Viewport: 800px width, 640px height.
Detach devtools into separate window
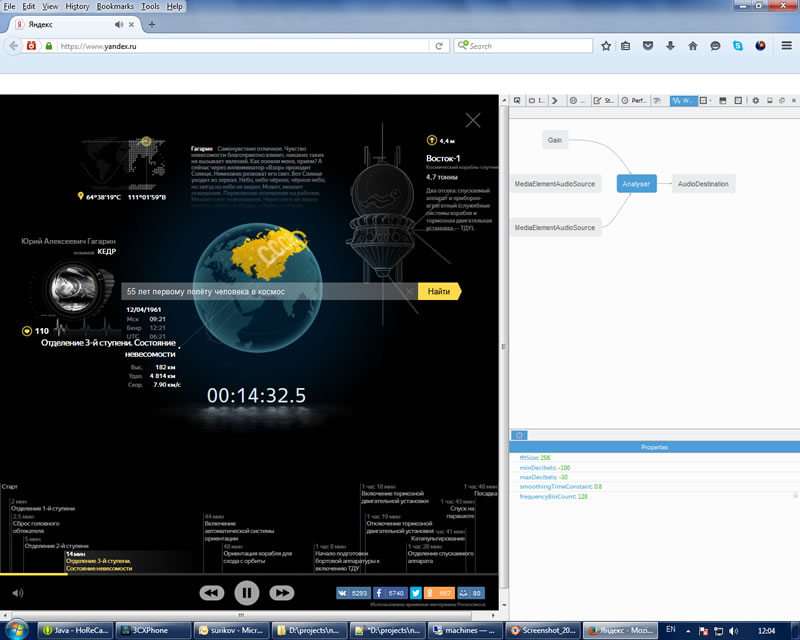(x=782, y=101)
